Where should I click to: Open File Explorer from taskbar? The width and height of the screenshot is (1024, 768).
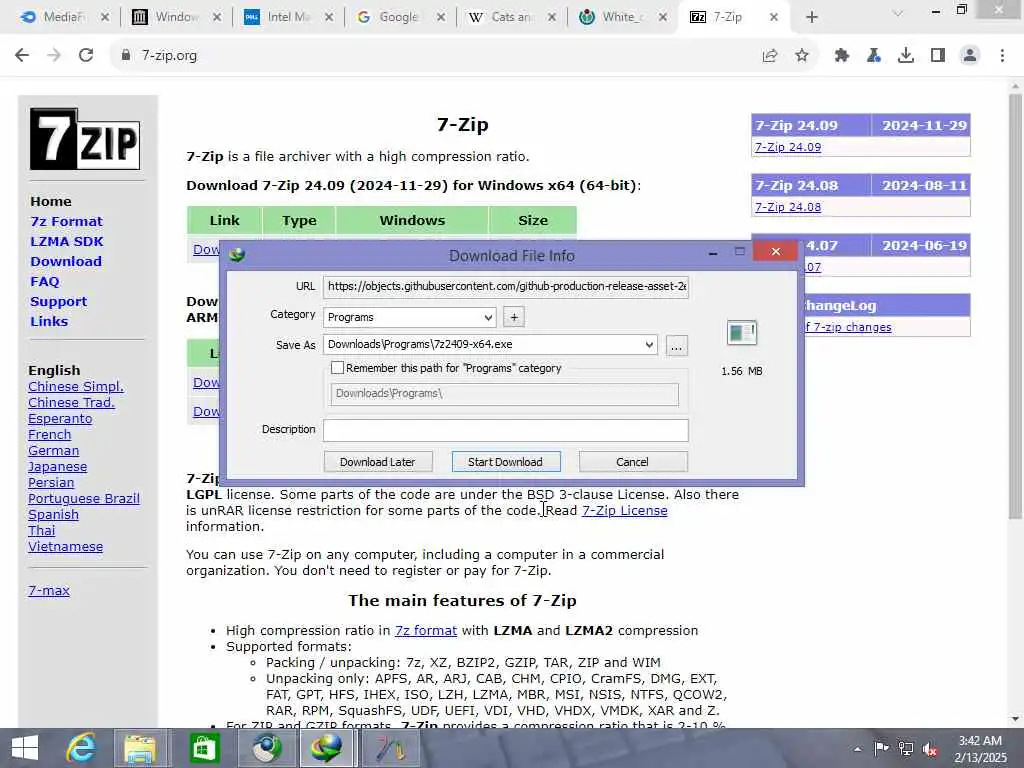[x=140, y=748]
